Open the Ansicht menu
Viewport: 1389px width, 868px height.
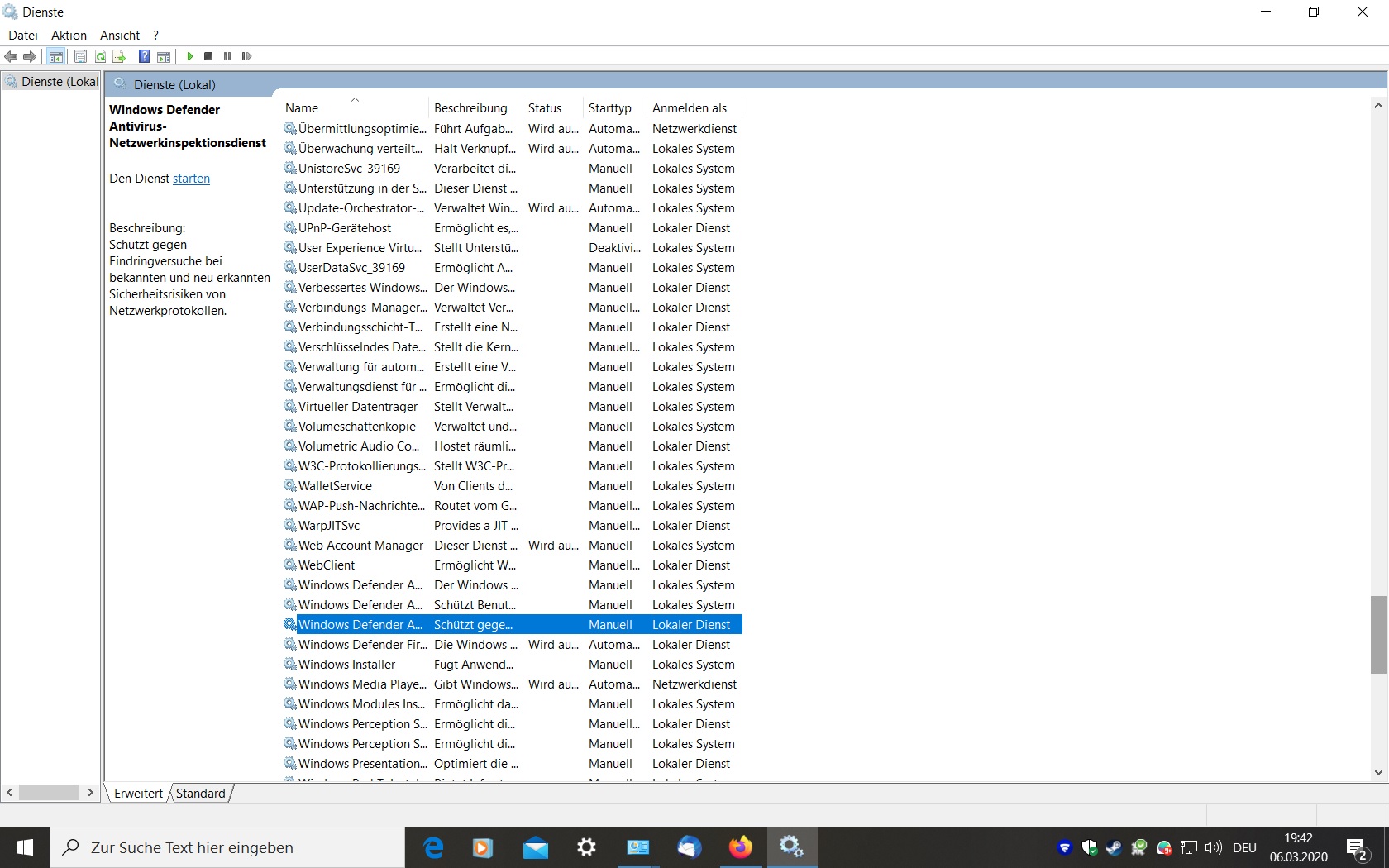tap(120, 36)
